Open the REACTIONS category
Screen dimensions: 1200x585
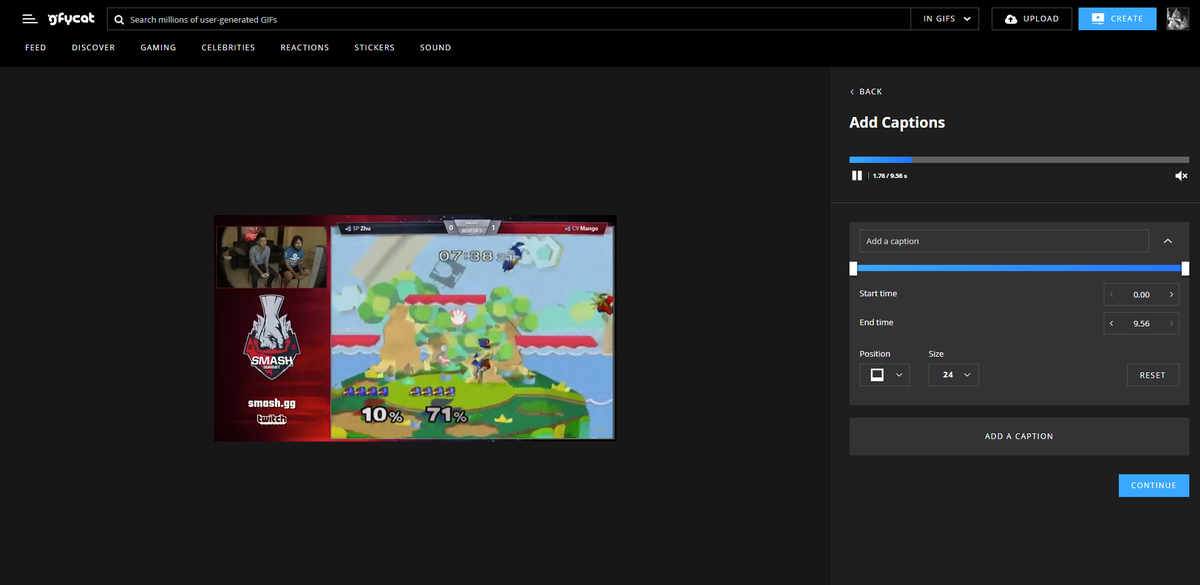[304, 47]
